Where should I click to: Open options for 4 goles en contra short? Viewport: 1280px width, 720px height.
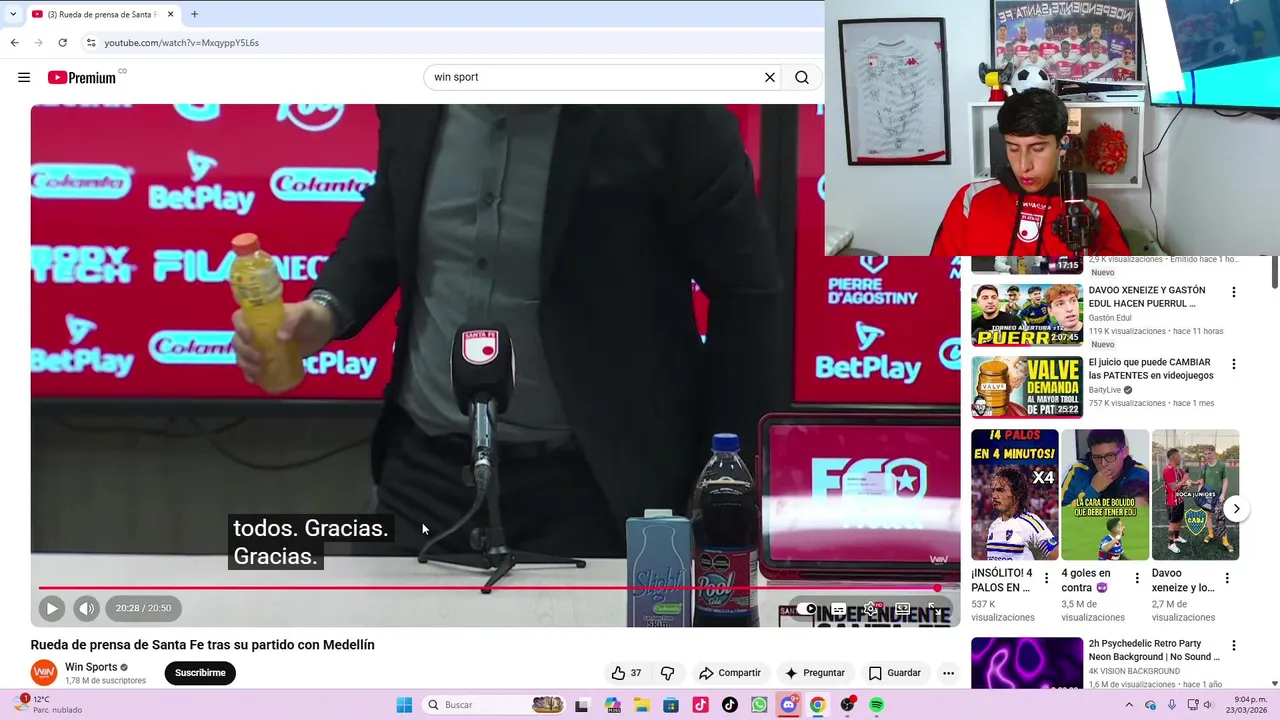(x=1136, y=578)
